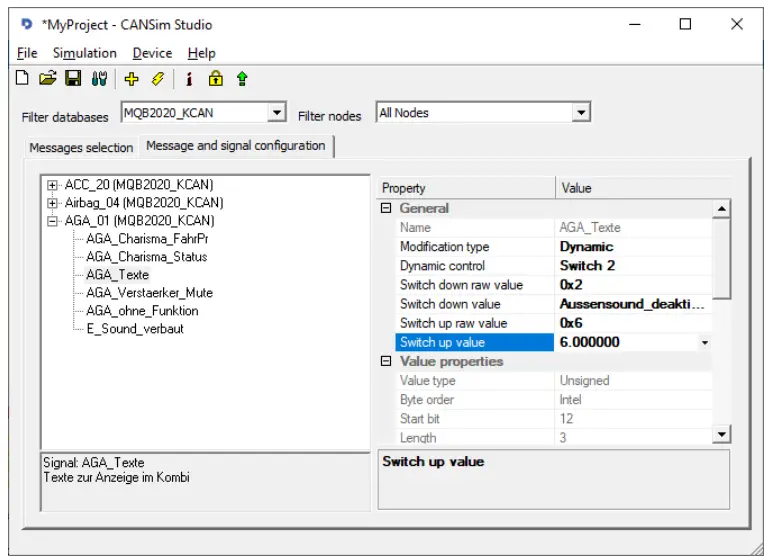Collapse the AGA_01 tree node
The width and height of the screenshot is (771, 559).
[53, 221]
